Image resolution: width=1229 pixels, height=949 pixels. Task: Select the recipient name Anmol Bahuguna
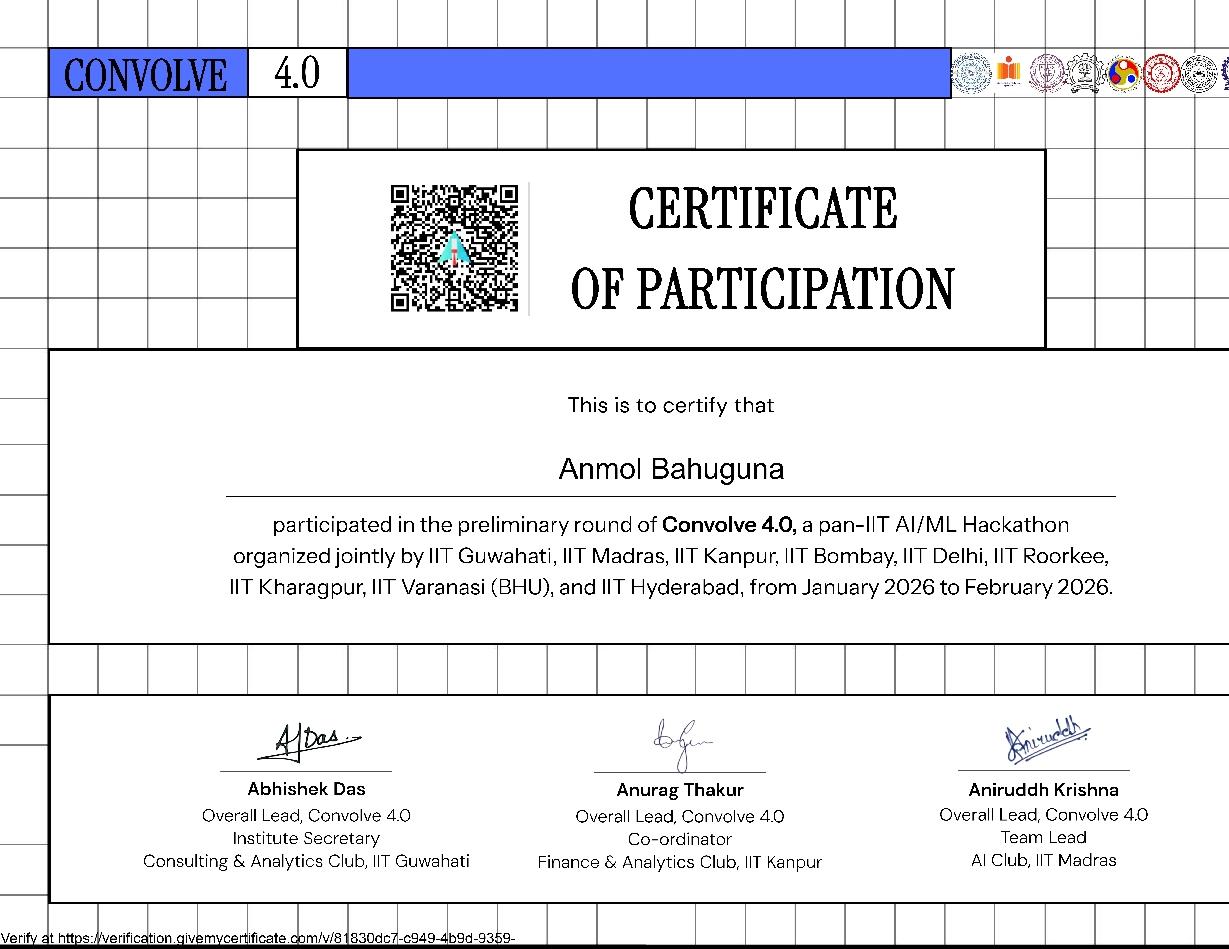(x=671, y=469)
